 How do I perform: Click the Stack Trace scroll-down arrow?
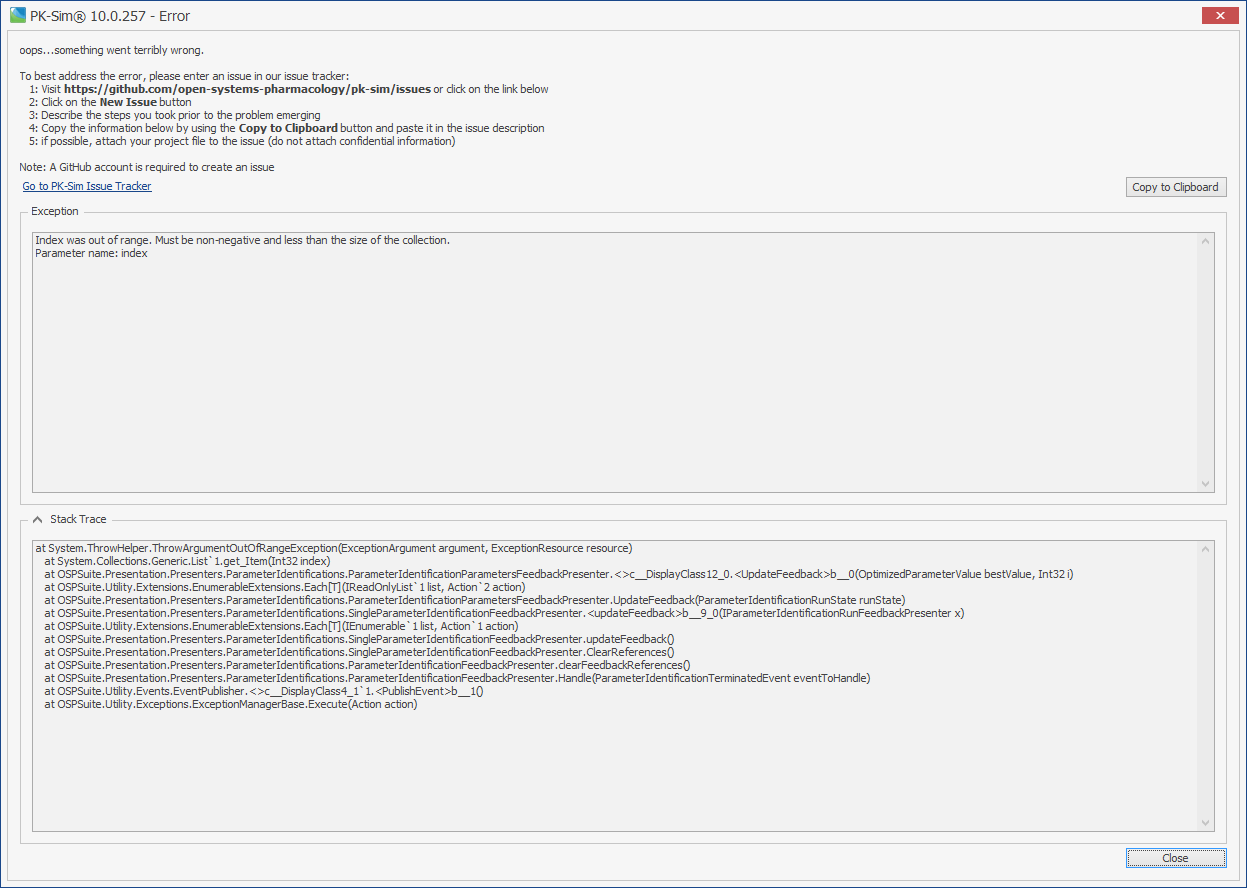click(1206, 823)
